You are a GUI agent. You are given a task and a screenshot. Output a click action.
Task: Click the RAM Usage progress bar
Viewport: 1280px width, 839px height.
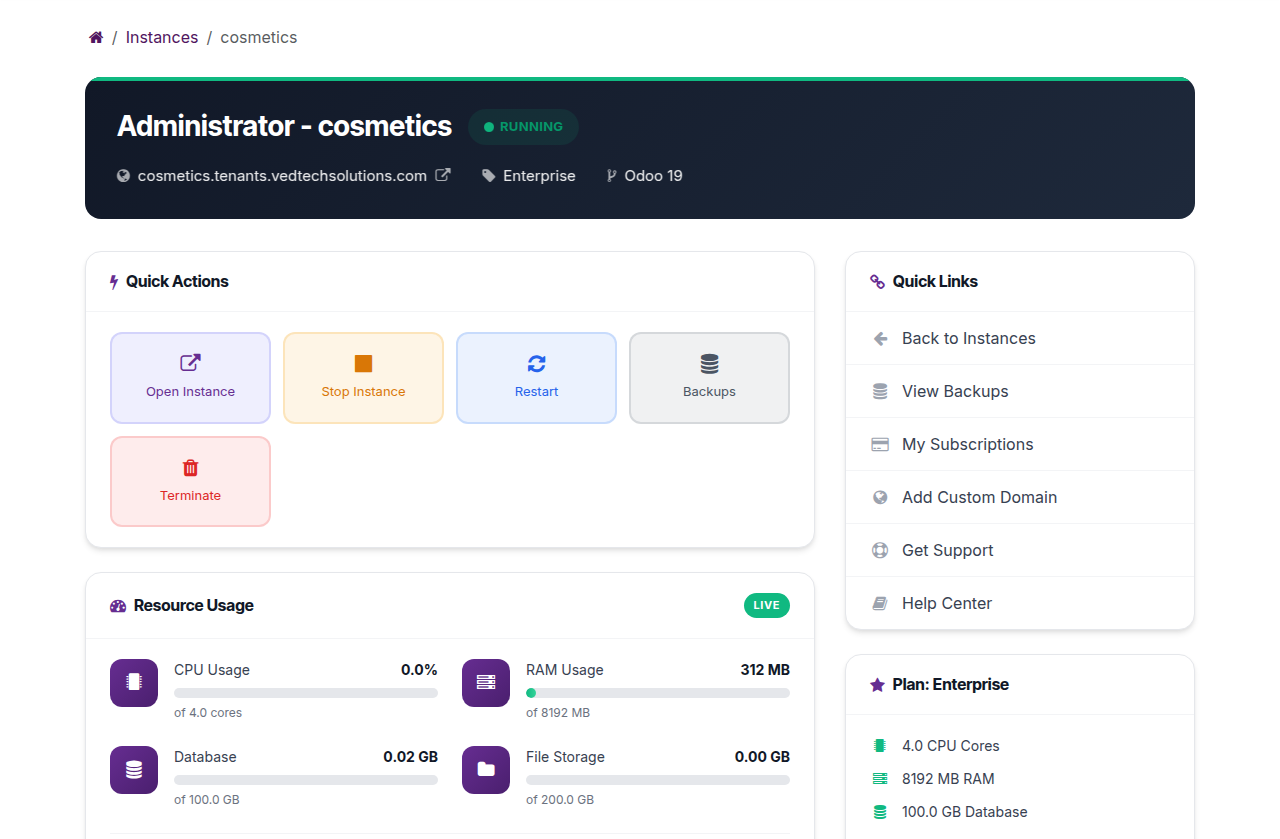coord(658,693)
